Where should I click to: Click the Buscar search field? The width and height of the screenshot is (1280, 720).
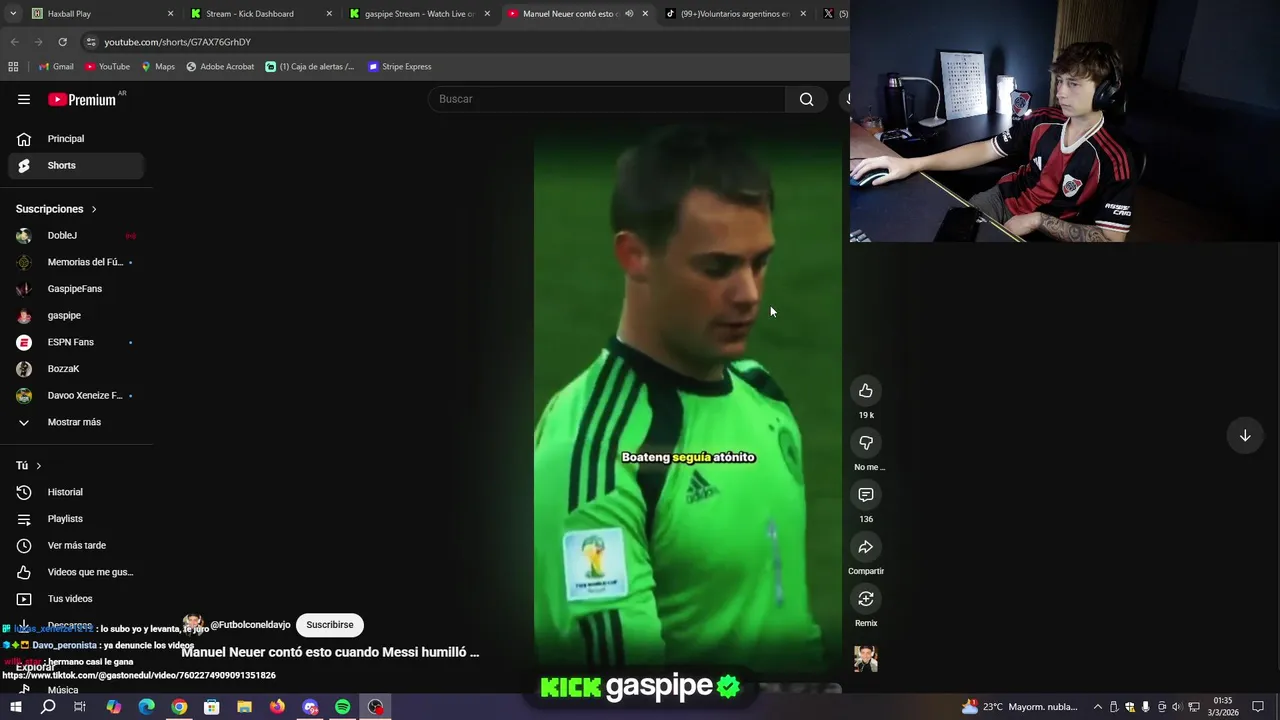pyautogui.click(x=606, y=99)
